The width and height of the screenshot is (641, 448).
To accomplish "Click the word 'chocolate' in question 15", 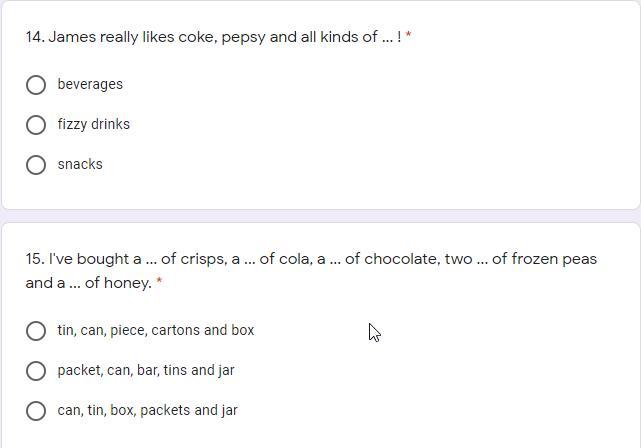I will (401, 259).
